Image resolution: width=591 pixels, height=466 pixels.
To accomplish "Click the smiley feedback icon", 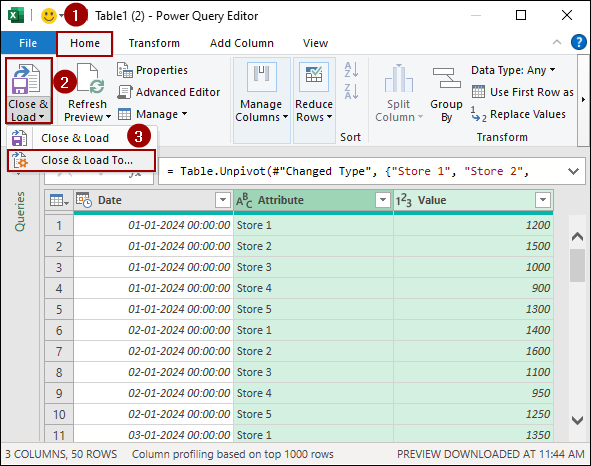I will click(x=49, y=16).
